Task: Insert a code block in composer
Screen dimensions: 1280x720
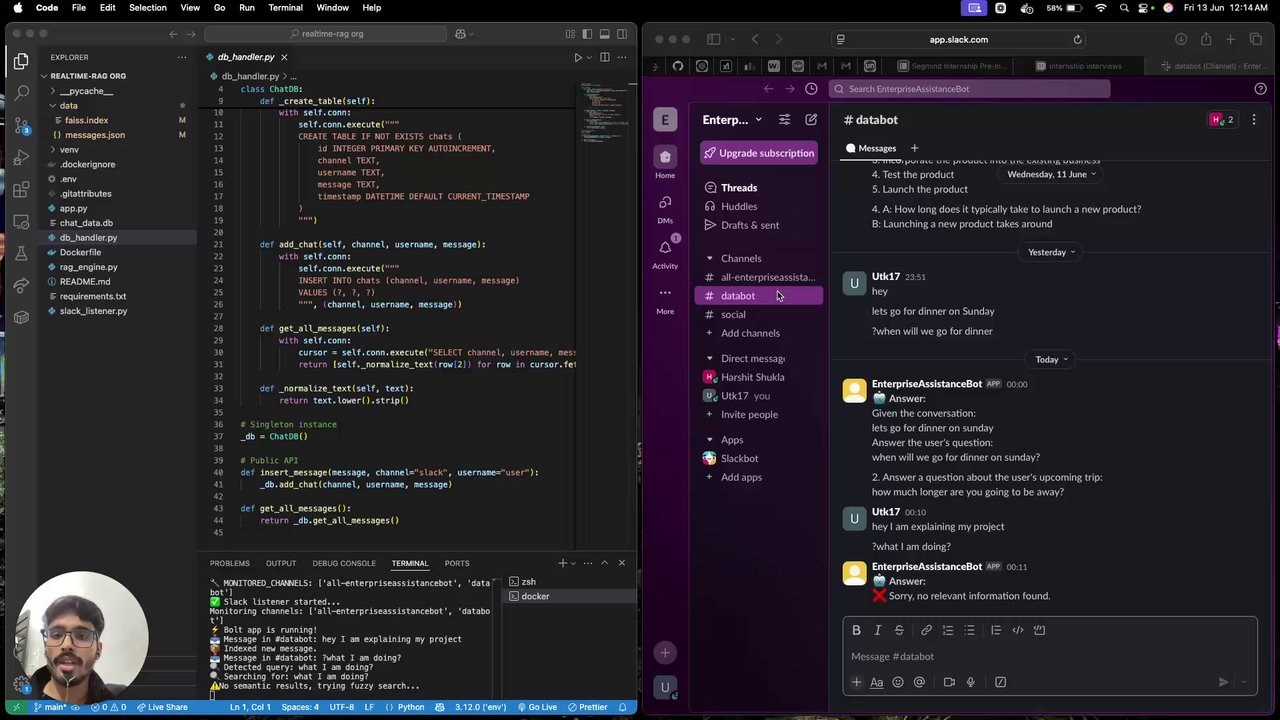Action: (1039, 630)
